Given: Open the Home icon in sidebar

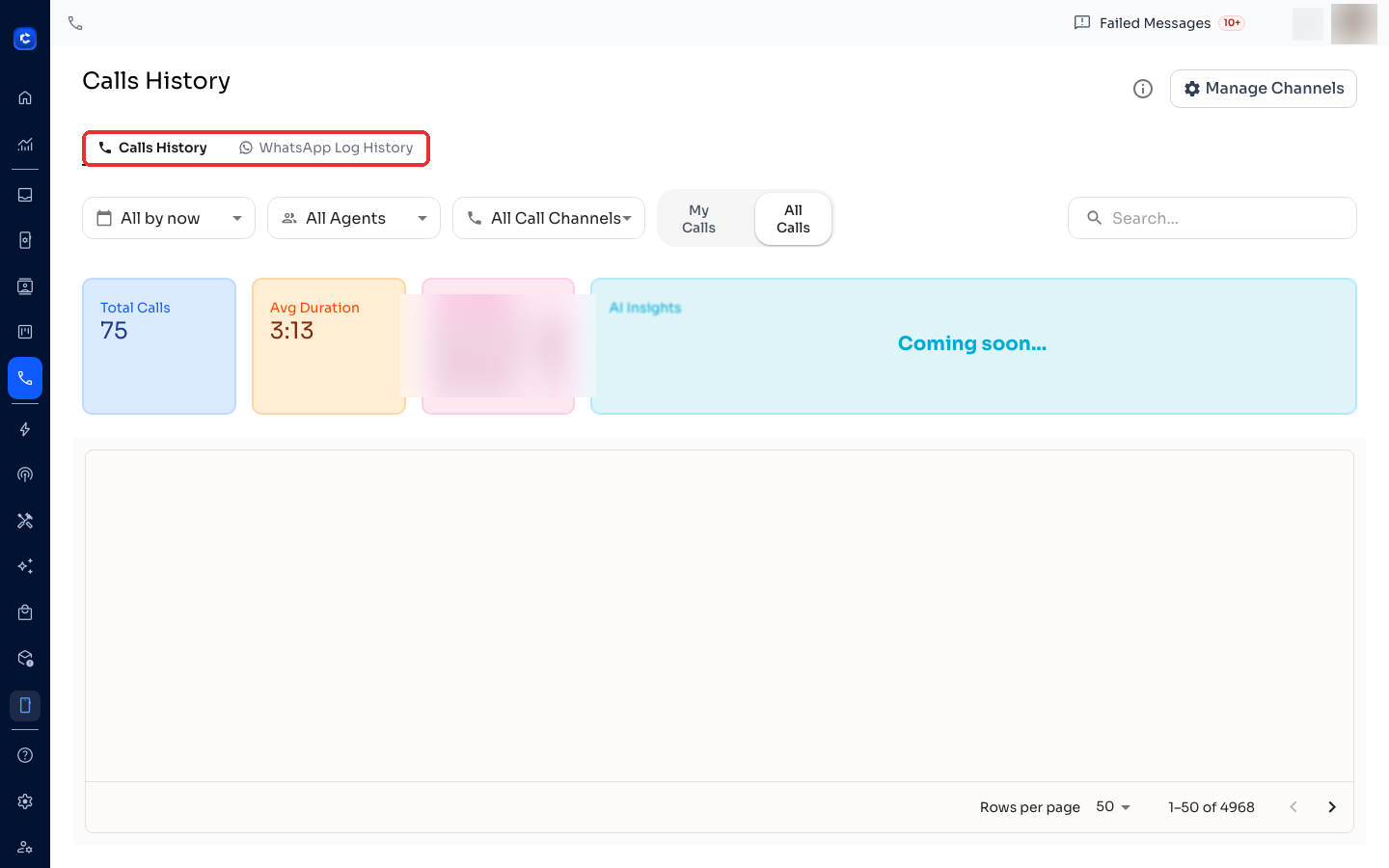Looking at the screenshot, I should tap(25, 97).
